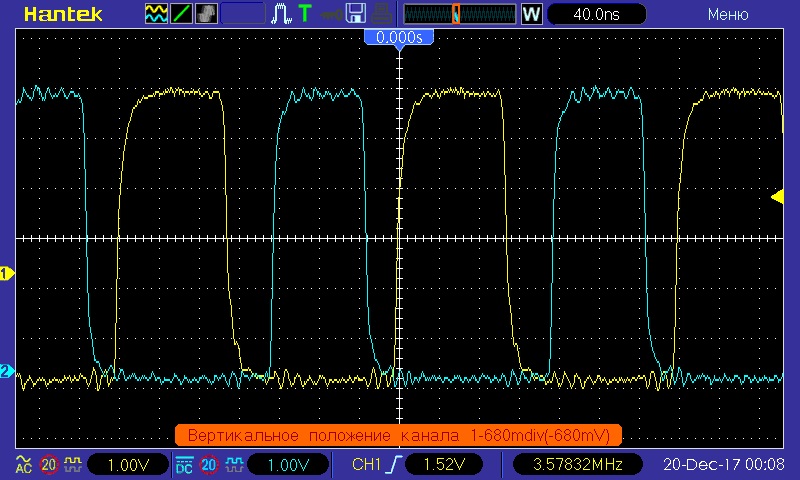Screen dimensions: 800x480
Task: Click the waveform memory position overview bar
Action: 460,14
